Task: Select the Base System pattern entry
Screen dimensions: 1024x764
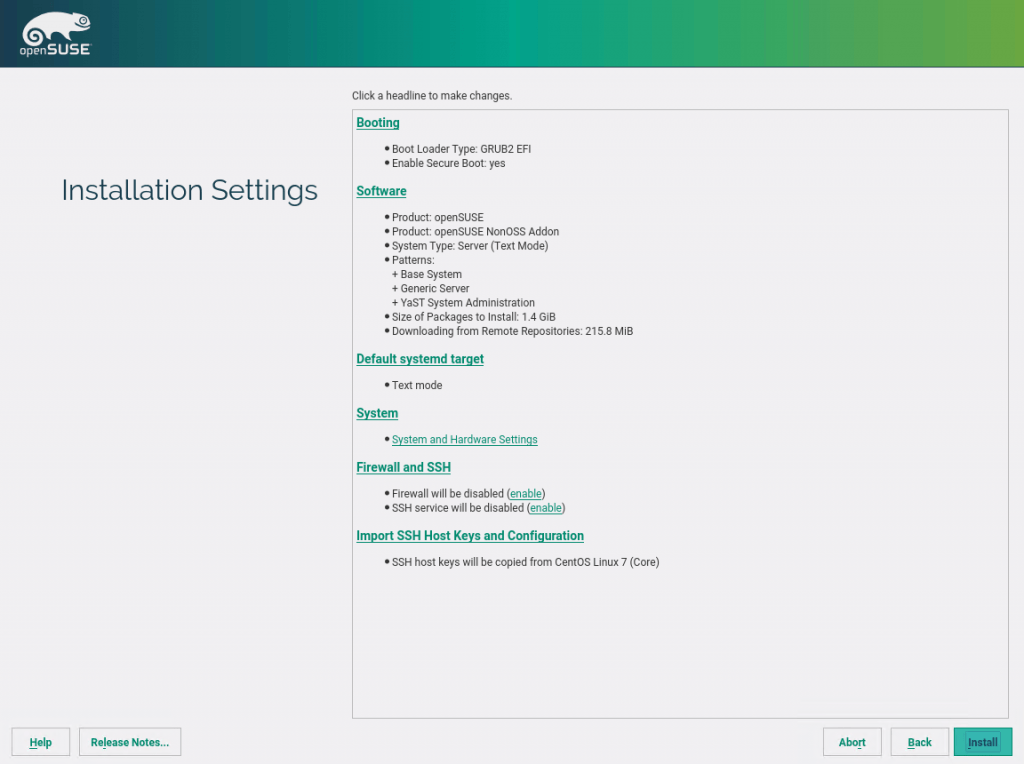Action: click(428, 274)
